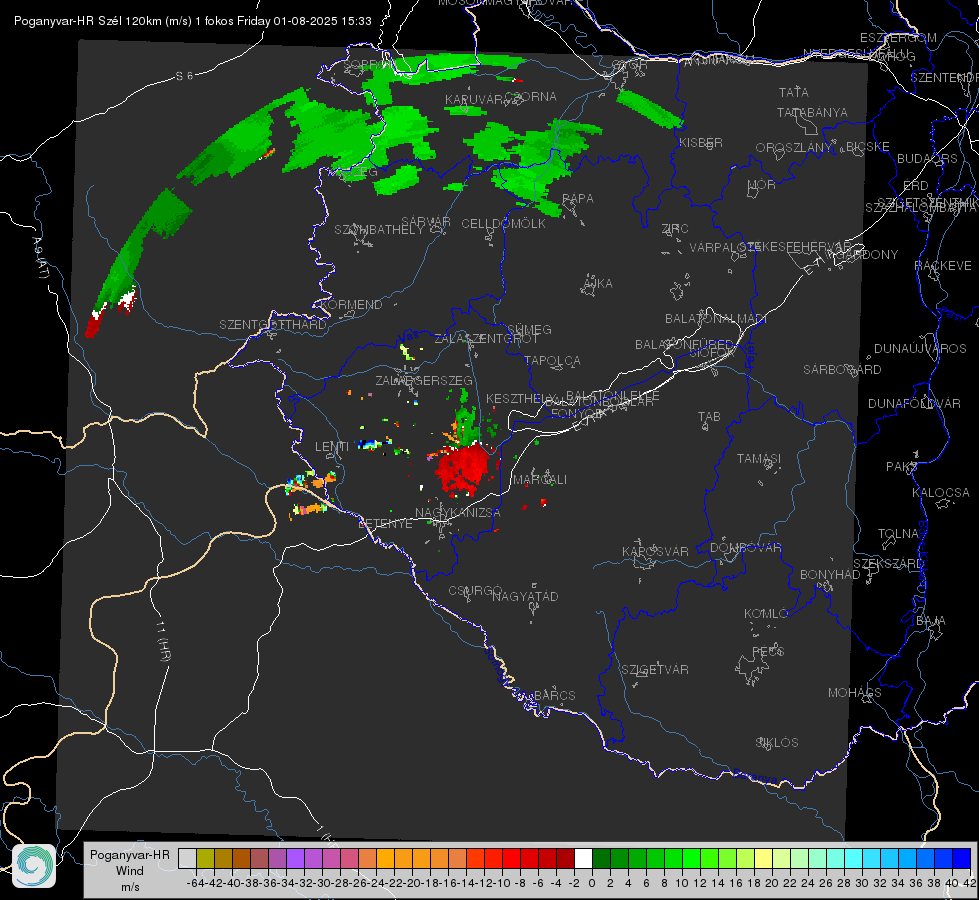Select the PAPA city label
Image resolution: width=979 pixels, height=900 pixels.
pyautogui.click(x=578, y=198)
